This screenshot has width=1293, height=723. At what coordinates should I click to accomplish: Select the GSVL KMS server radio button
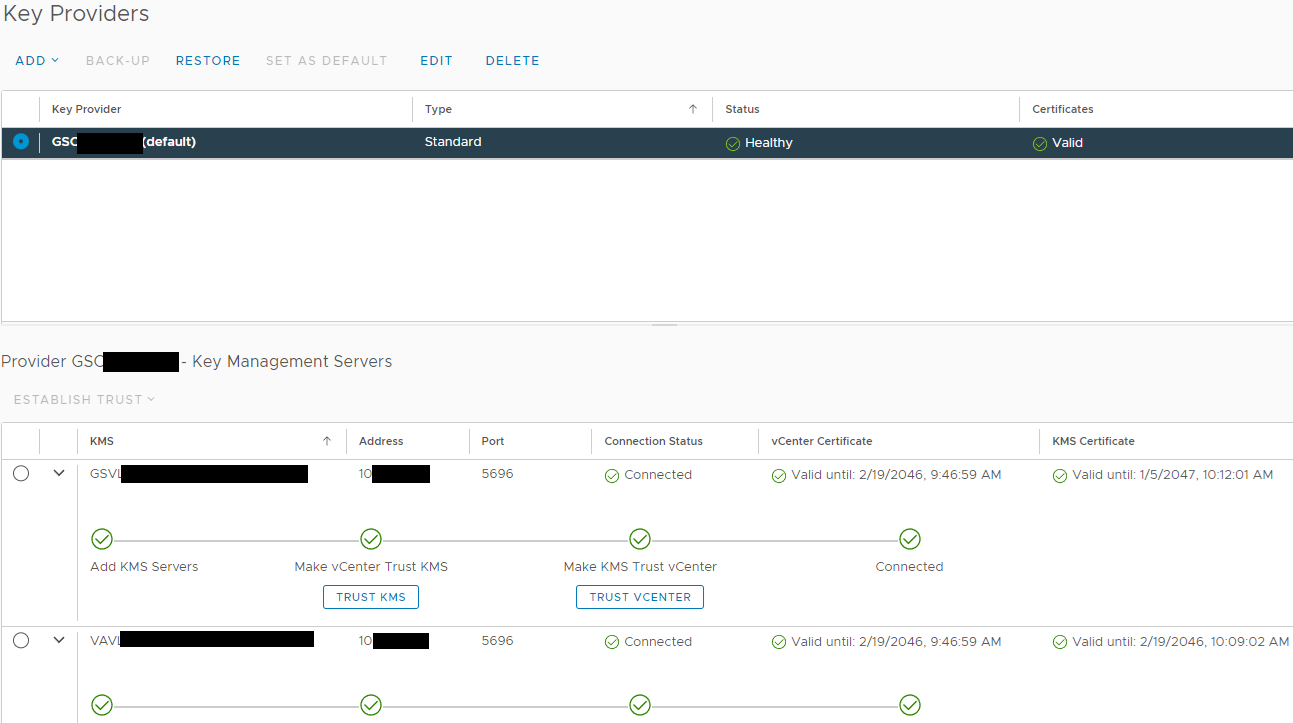(x=21, y=474)
